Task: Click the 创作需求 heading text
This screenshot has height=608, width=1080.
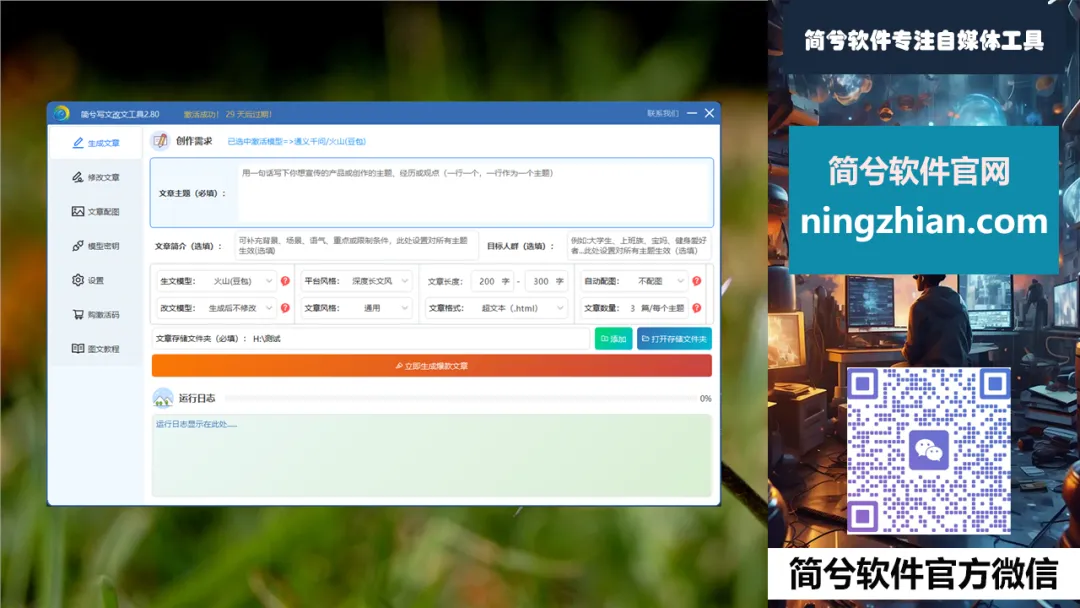Action: click(x=194, y=140)
